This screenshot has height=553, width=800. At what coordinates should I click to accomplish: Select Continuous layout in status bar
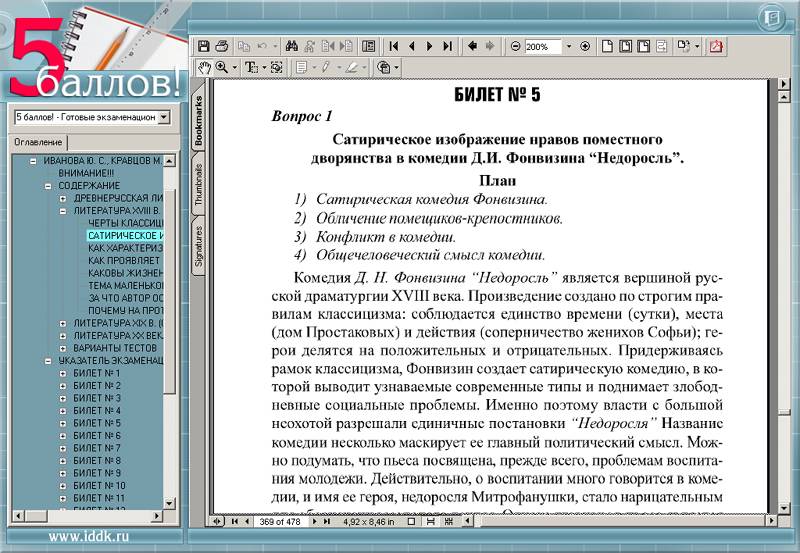431,522
